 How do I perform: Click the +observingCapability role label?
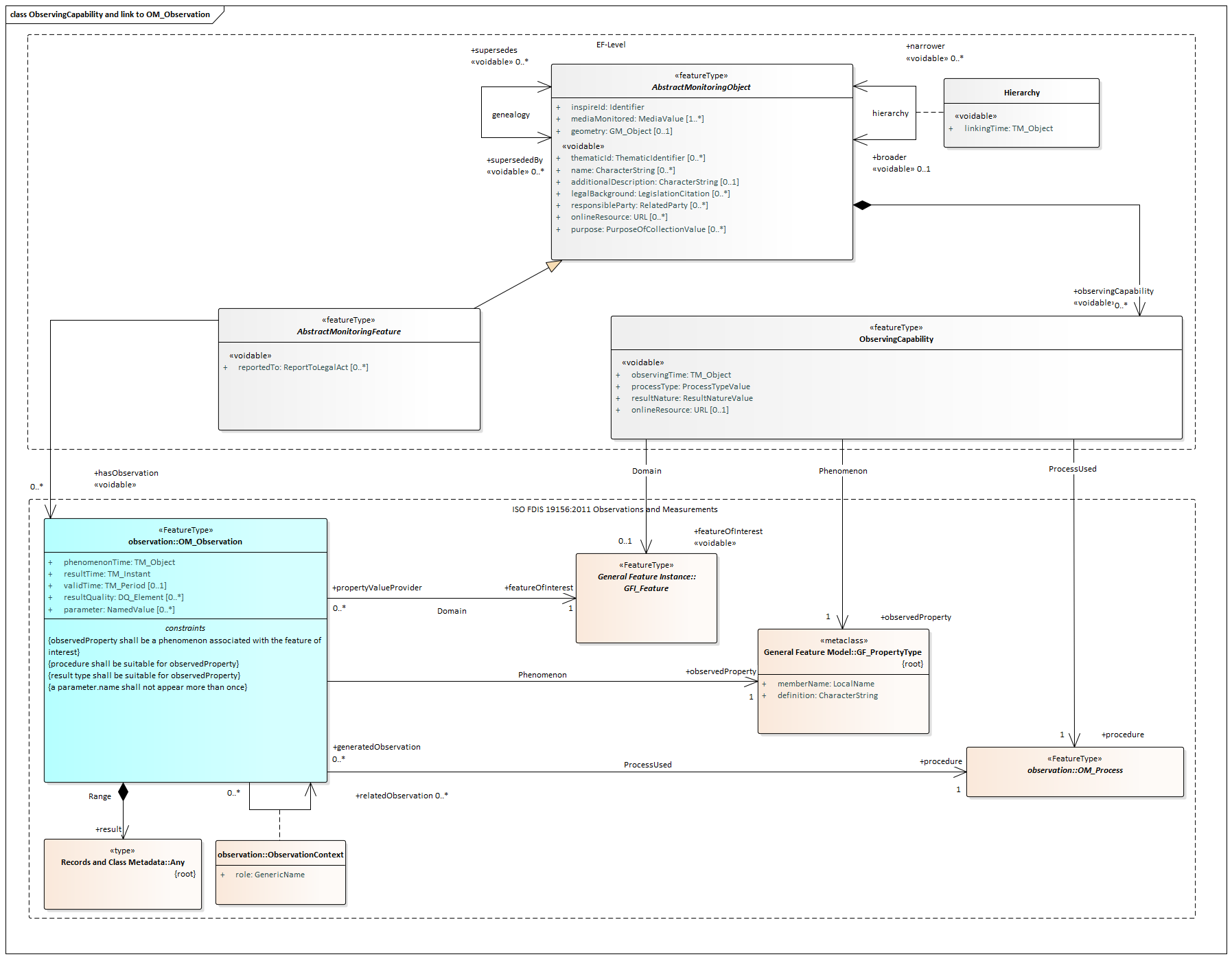[1113, 291]
